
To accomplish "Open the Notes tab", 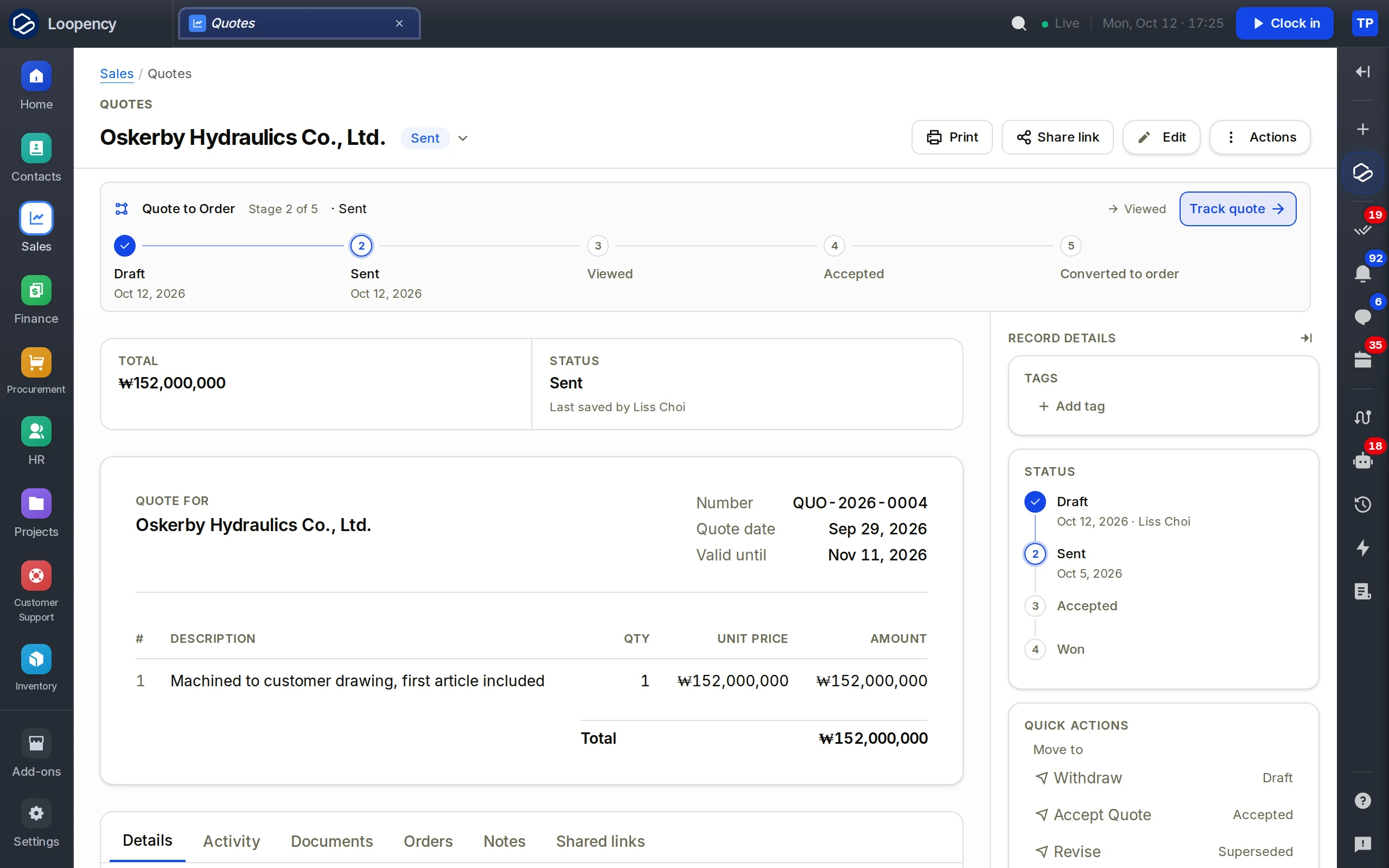I will [x=505, y=841].
